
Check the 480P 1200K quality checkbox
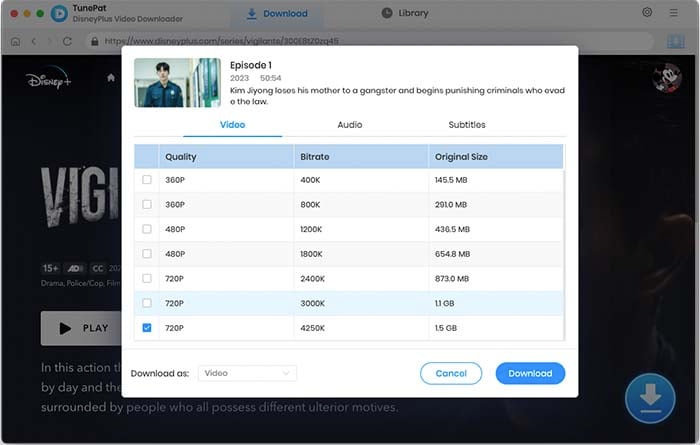(146, 229)
